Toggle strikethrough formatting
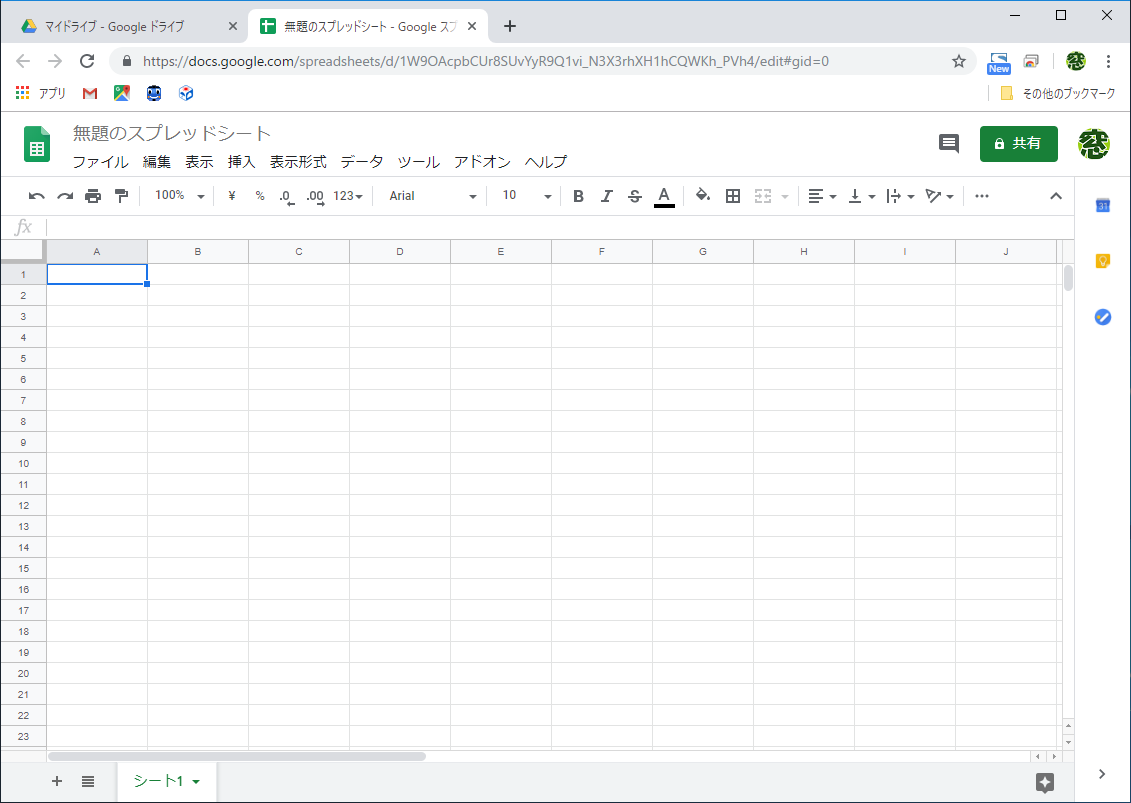The image size is (1131, 803). (634, 195)
